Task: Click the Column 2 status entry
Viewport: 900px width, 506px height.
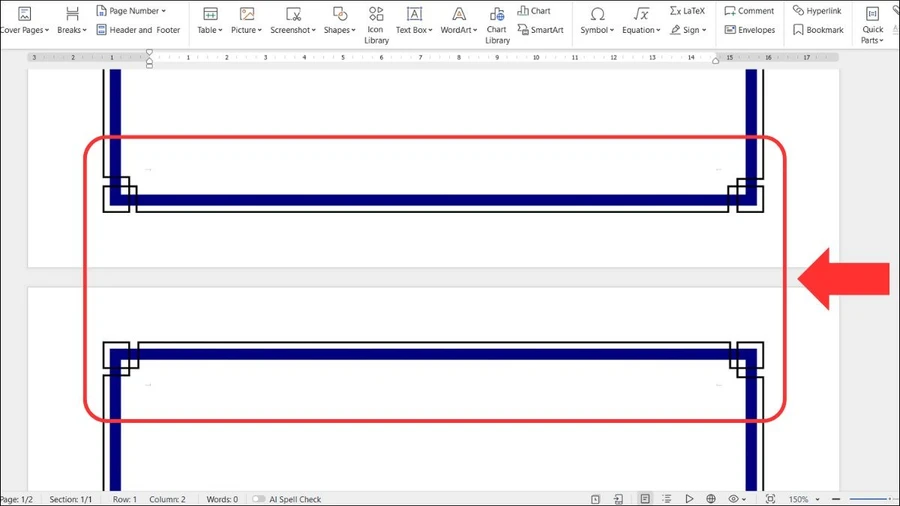Action: [x=167, y=499]
